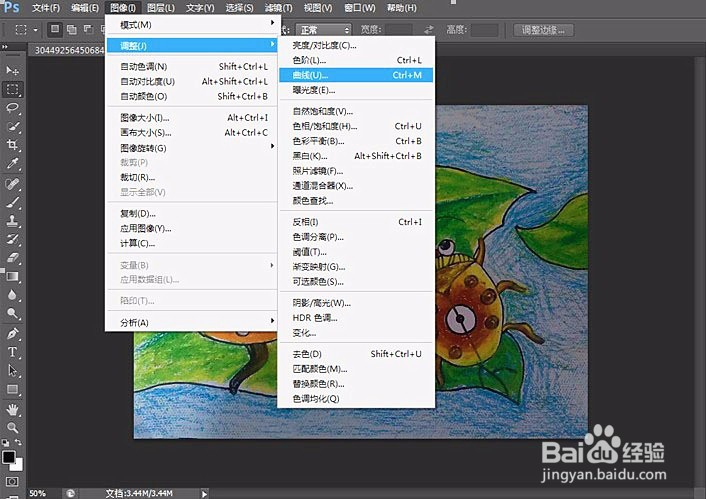The height and width of the screenshot is (499, 706).
Task: Select the Rectangular Marquee tool in toolbox
Action: (x=12, y=89)
